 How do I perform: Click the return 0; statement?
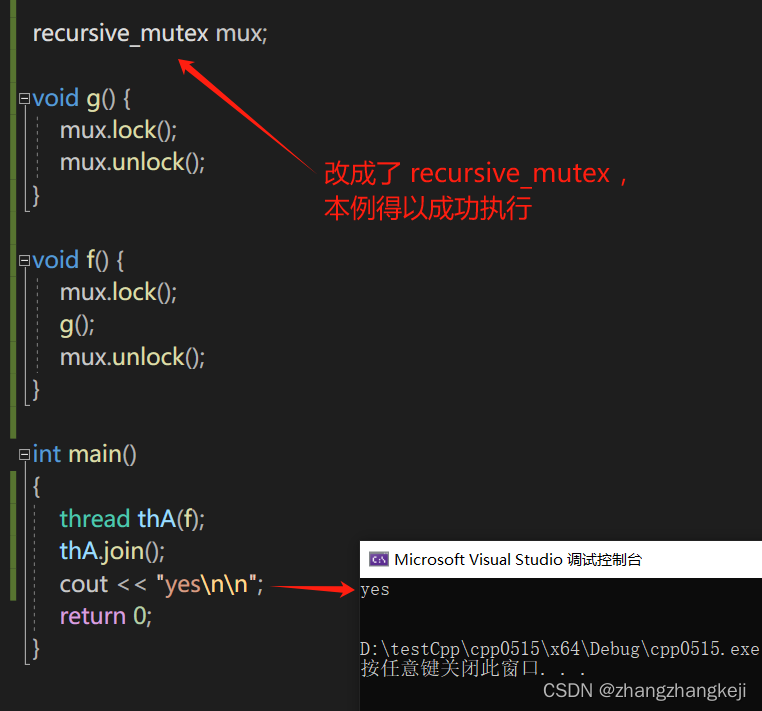(105, 616)
